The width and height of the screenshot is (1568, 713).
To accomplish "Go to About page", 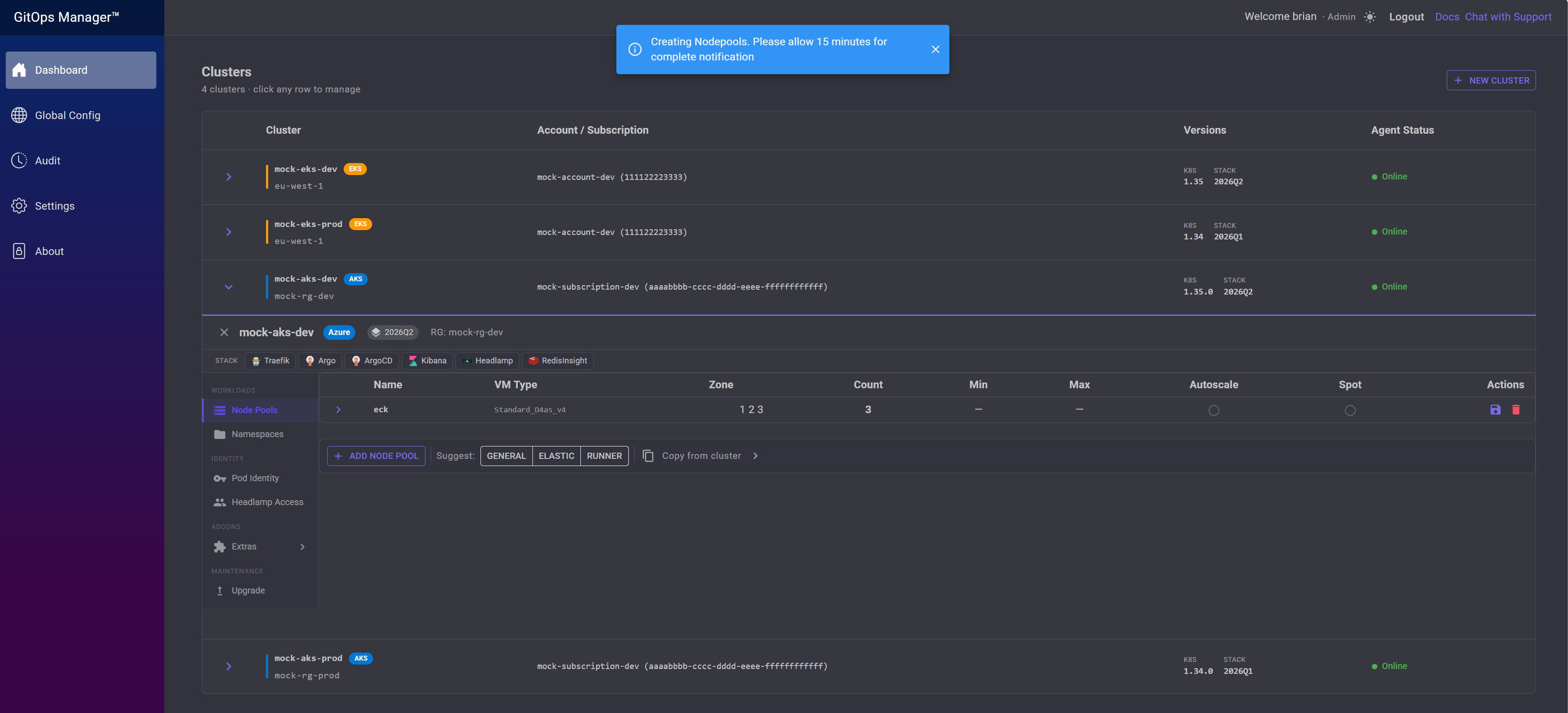I will [81, 251].
